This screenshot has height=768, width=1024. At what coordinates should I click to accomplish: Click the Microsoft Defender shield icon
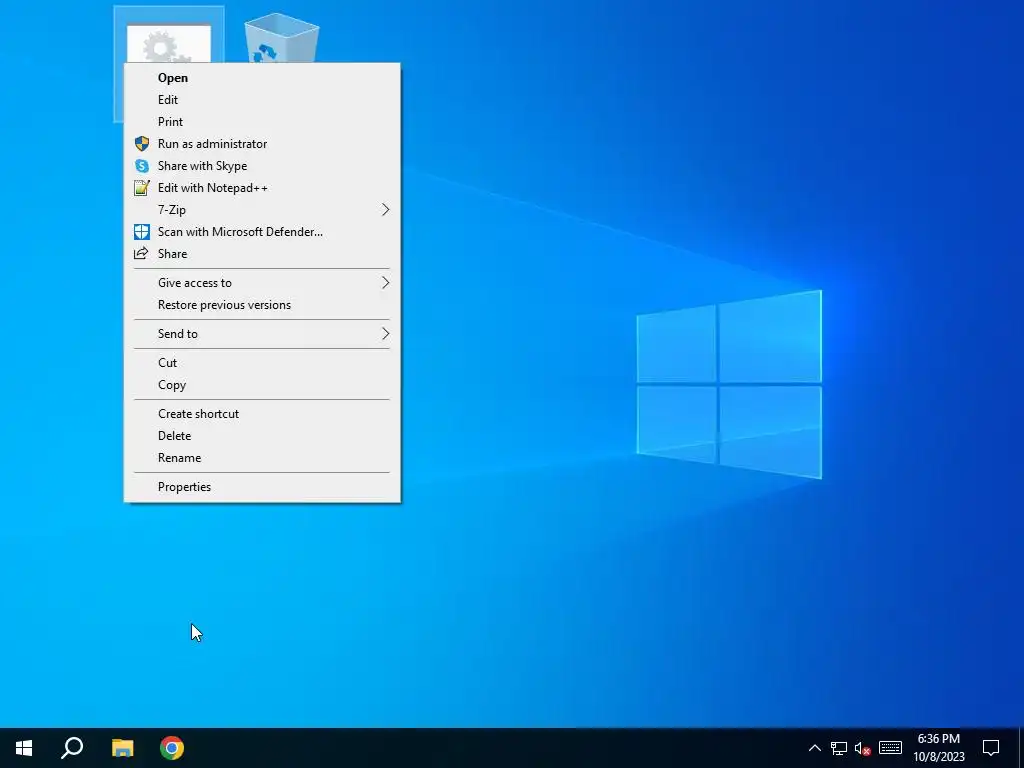point(142,232)
